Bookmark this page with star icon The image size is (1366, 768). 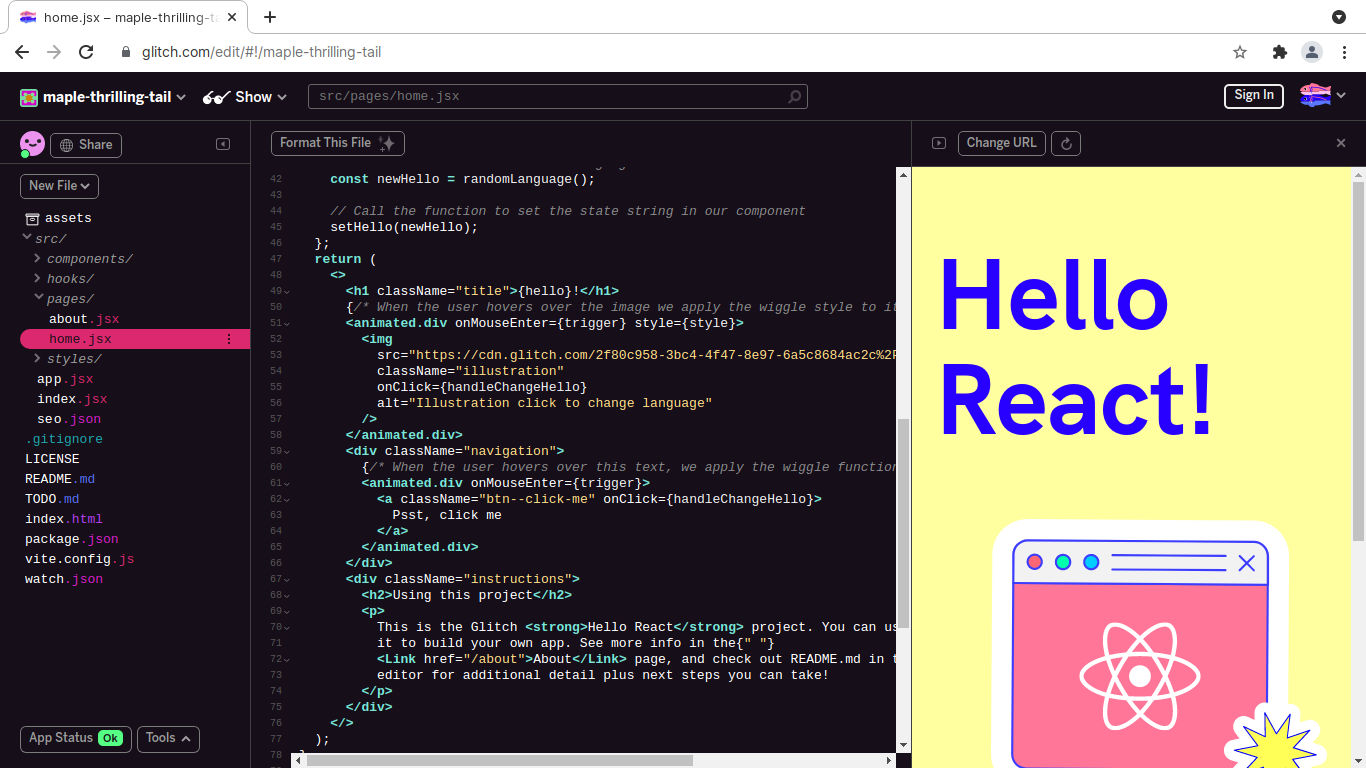1240,52
